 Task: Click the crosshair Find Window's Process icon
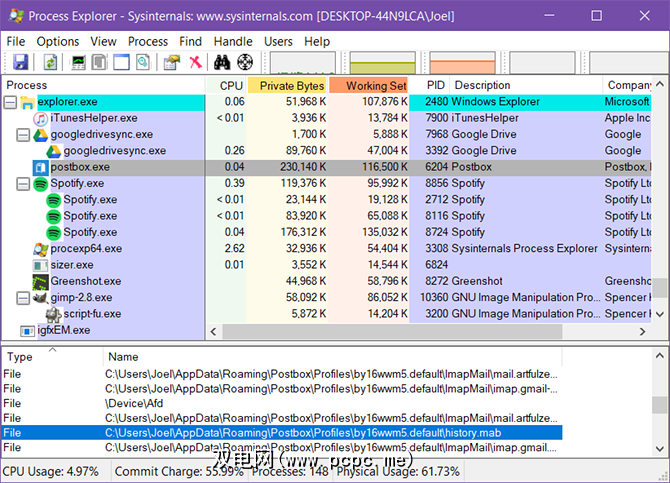(x=245, y=62)
